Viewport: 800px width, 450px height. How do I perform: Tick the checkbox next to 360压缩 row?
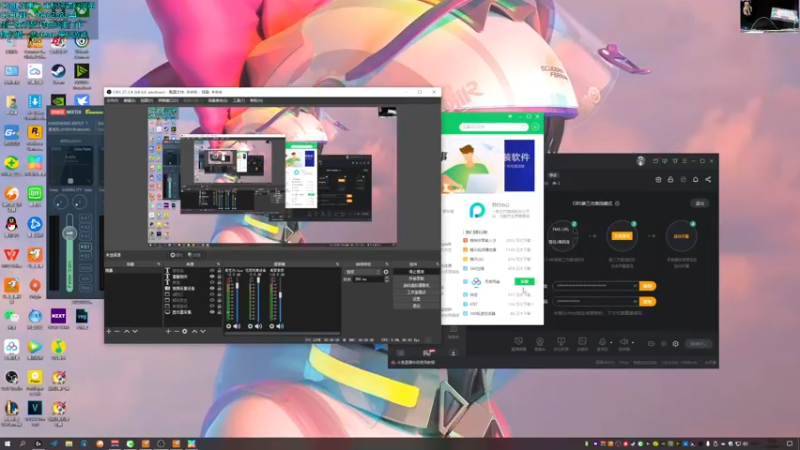465,268
